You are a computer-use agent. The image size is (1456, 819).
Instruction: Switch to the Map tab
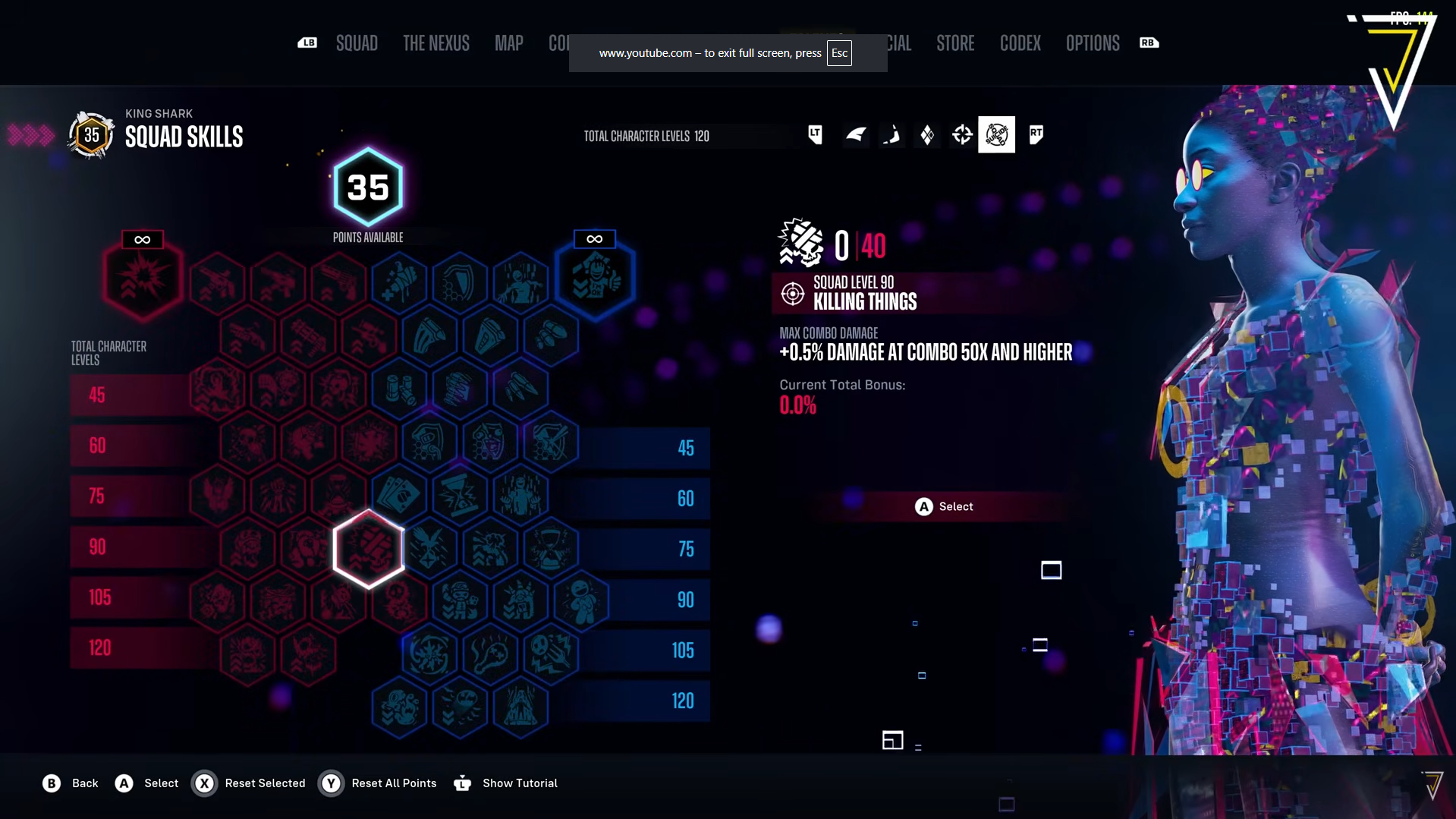click(x=509, y=43)
